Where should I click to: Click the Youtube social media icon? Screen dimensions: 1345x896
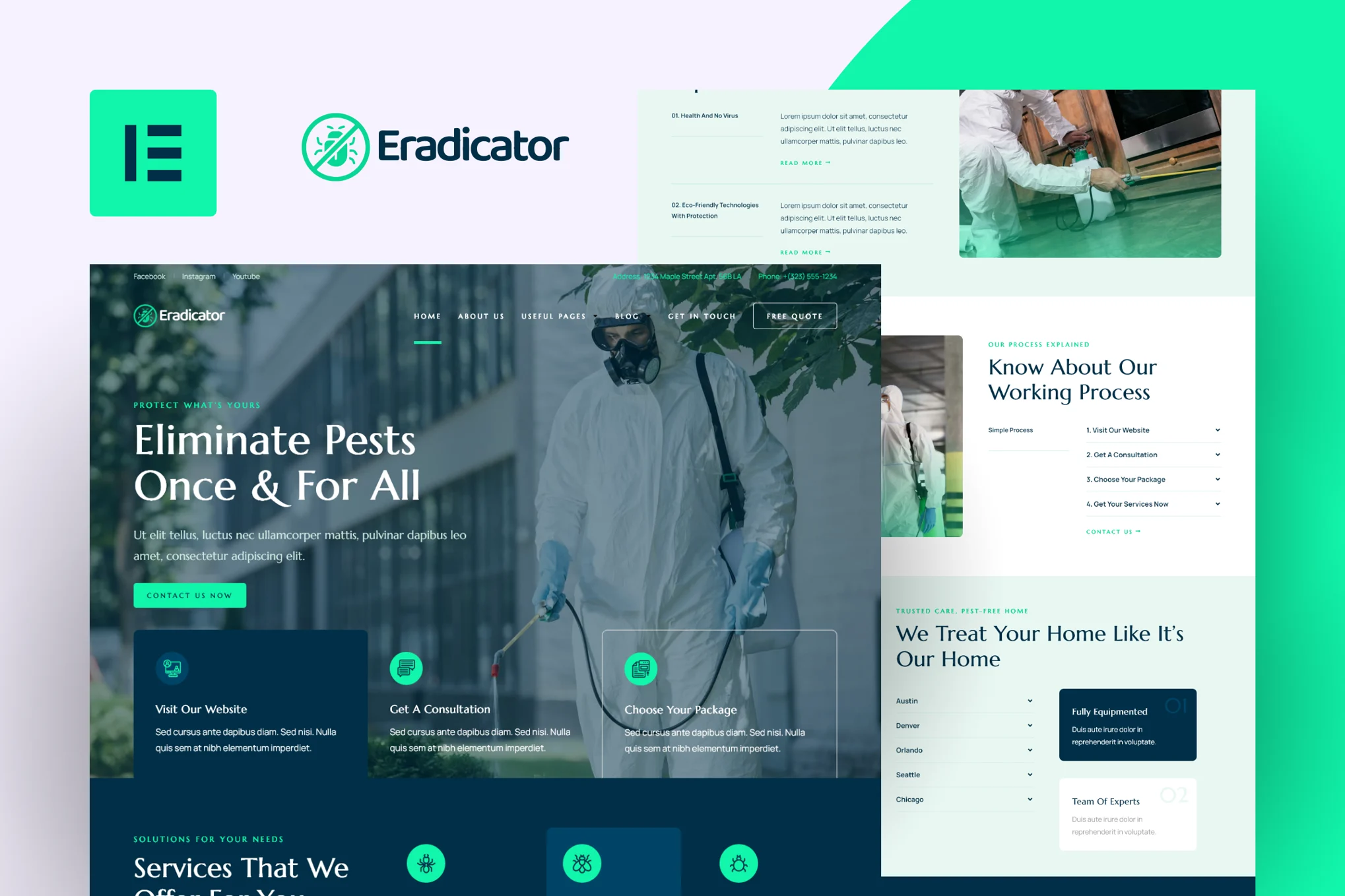click(x=246, y=275)
